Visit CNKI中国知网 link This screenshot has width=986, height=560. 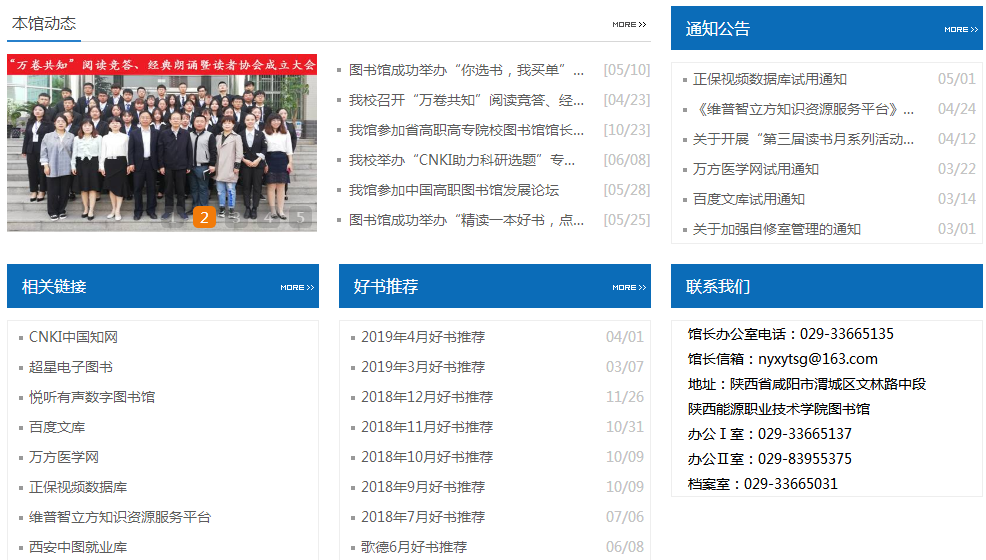74,337
